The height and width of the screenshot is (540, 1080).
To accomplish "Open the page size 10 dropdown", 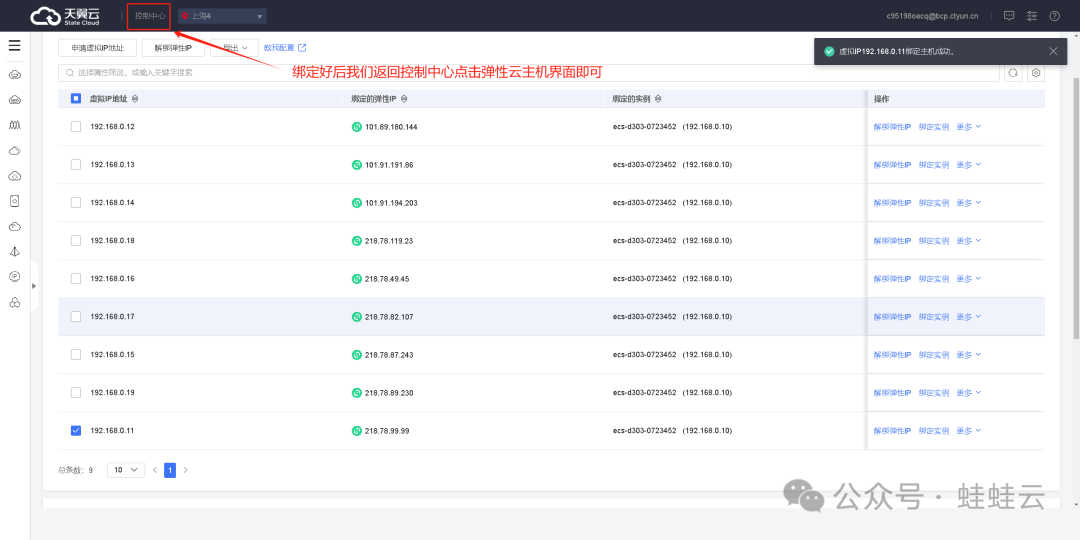I will (x=126, y=470).
